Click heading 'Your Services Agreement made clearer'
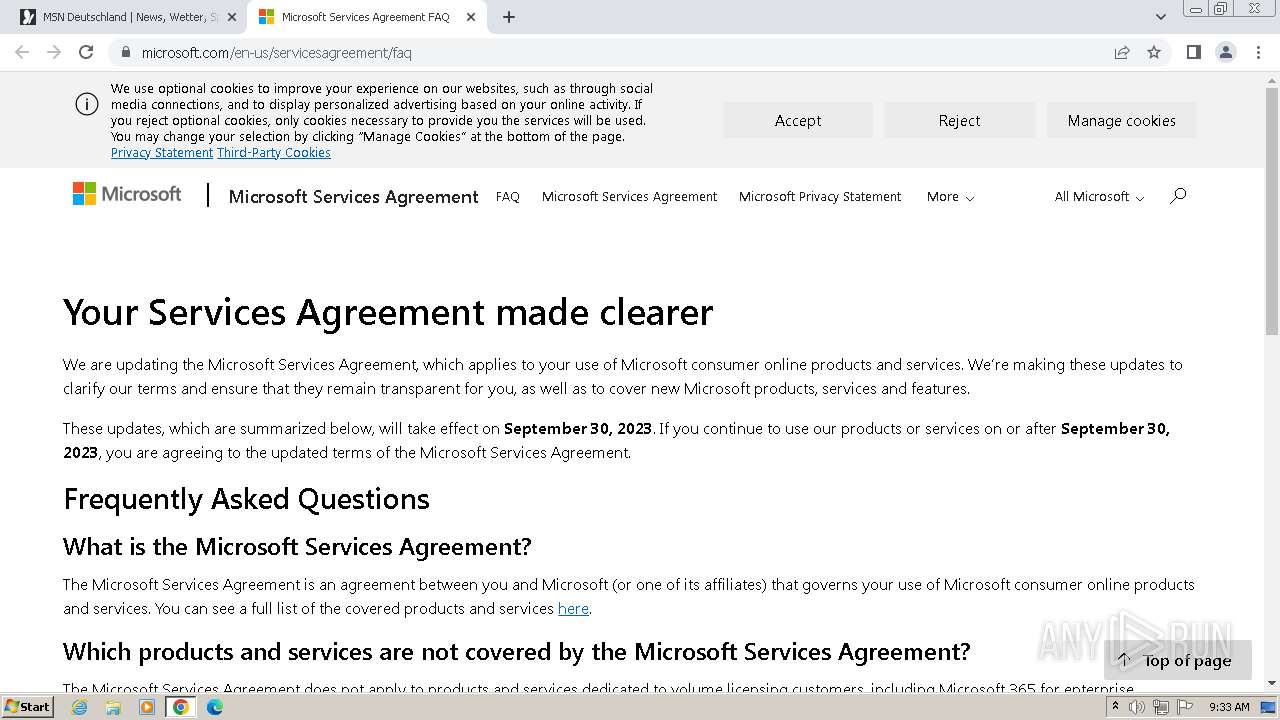The width and height of the screenshot is (1280, 720). click(x=388, y=312)
